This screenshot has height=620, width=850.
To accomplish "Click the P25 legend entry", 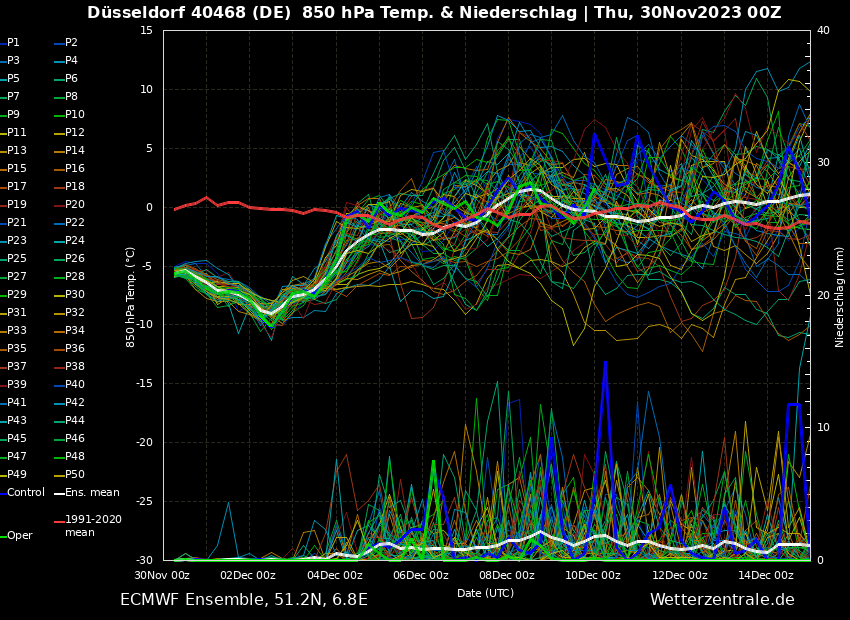I will (17, 259).
